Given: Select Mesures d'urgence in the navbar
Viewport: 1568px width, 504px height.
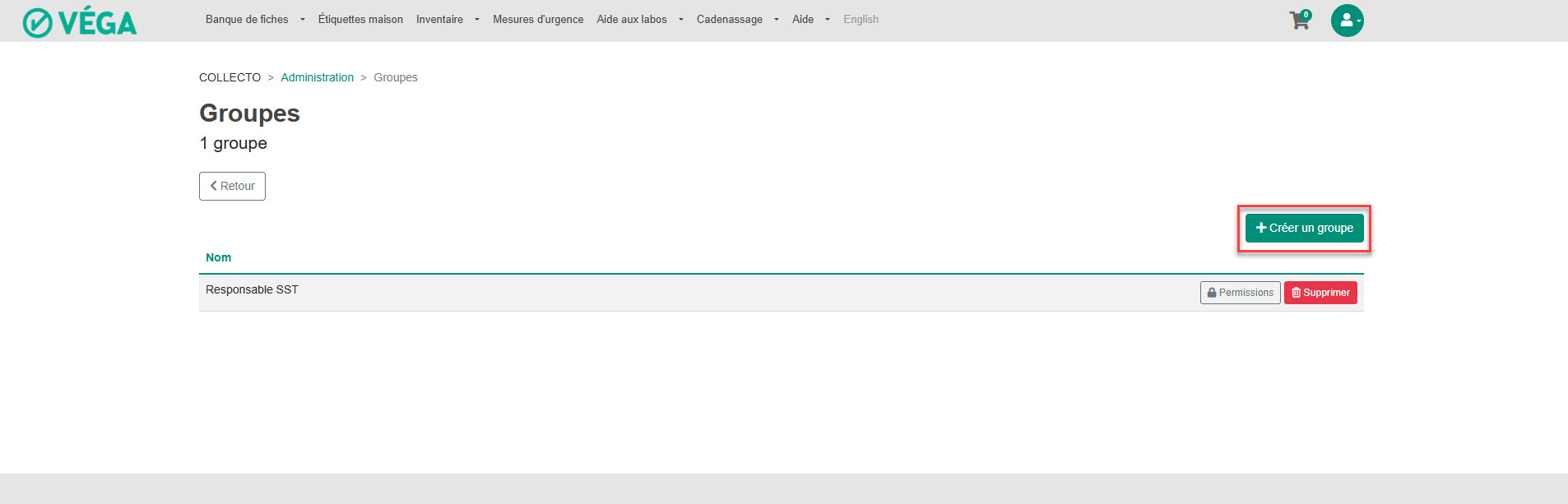Looking at the screenshot, I should coord(538,20).
